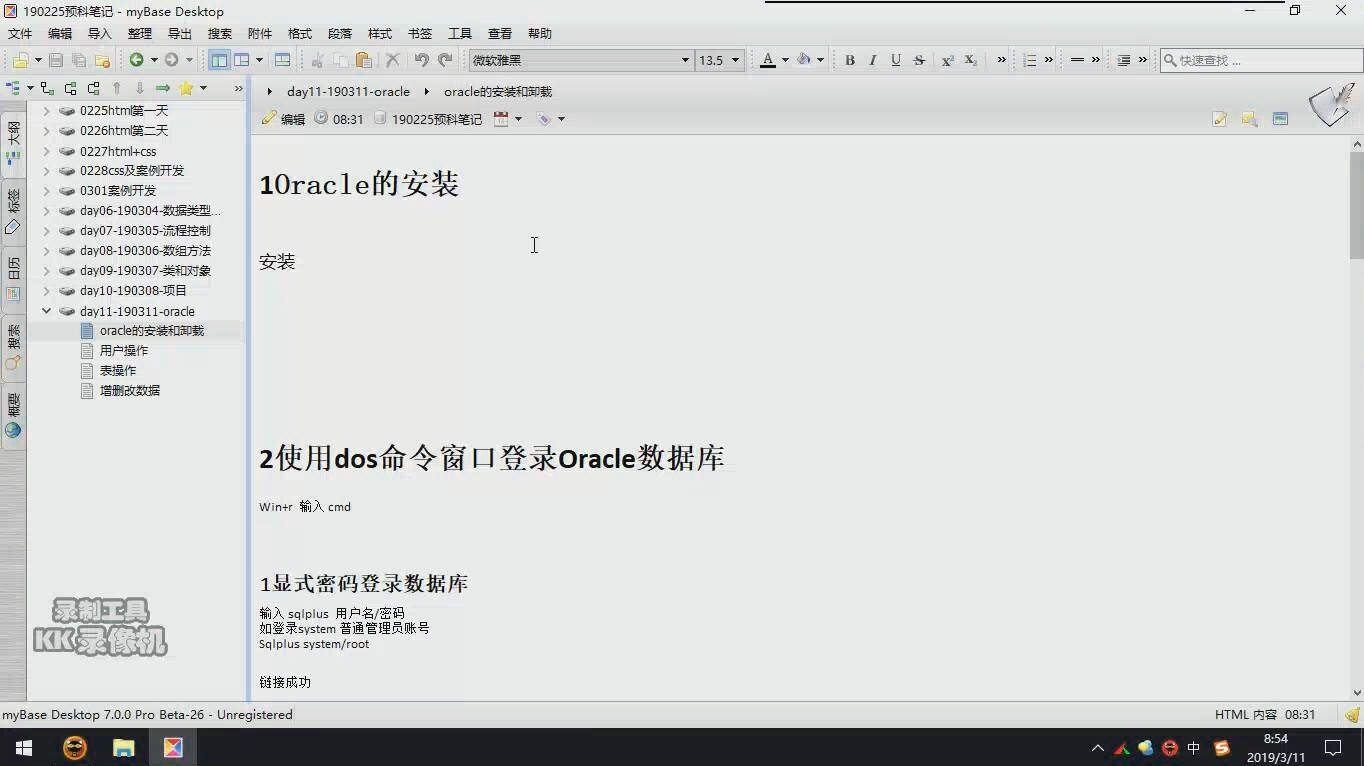The image size is (1364, 766).
Task: Select the 表操作 note
Action: 118,371
